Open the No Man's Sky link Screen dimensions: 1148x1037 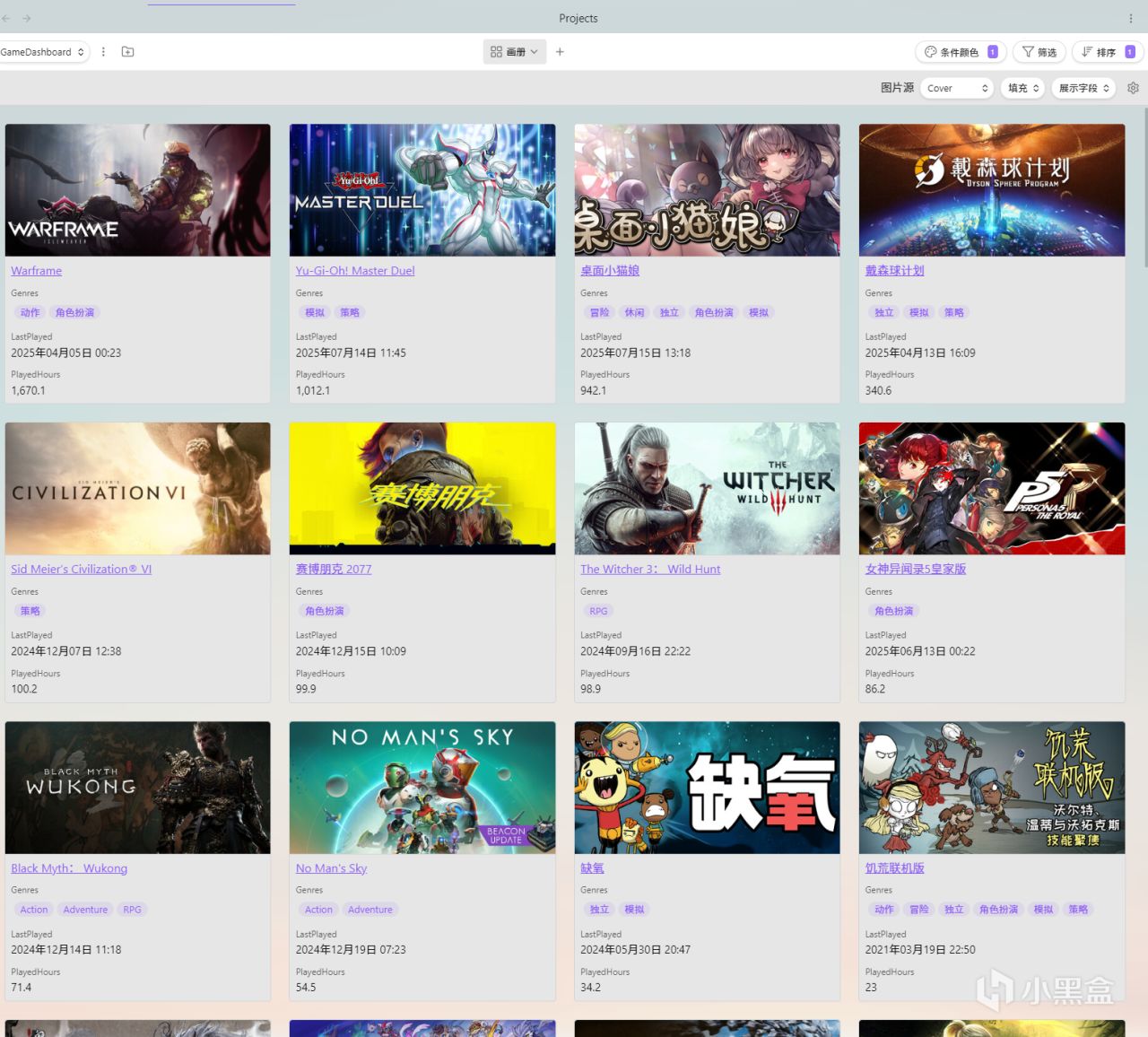pos(332,868)
